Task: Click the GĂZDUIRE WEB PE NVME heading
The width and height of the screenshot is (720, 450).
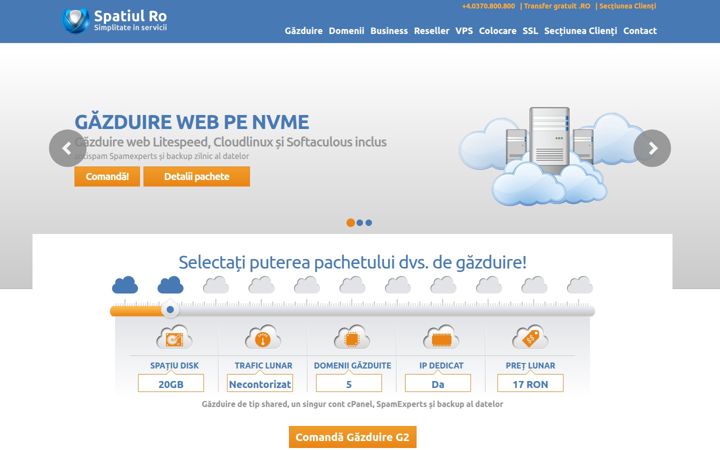Action: pyautogui.click(x=191, y=122)
